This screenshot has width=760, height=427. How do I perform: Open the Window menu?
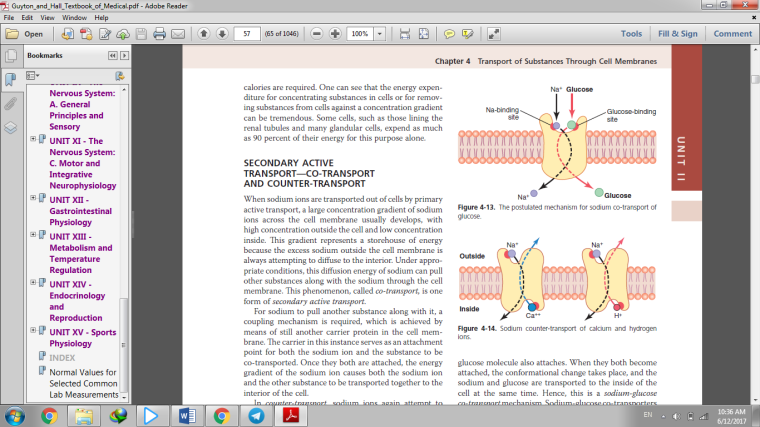click(x=74, y=18)
